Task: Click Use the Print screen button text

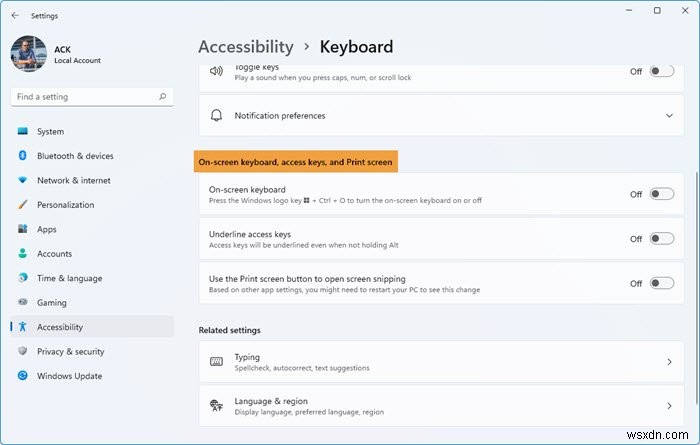Action: pos(307,279)
